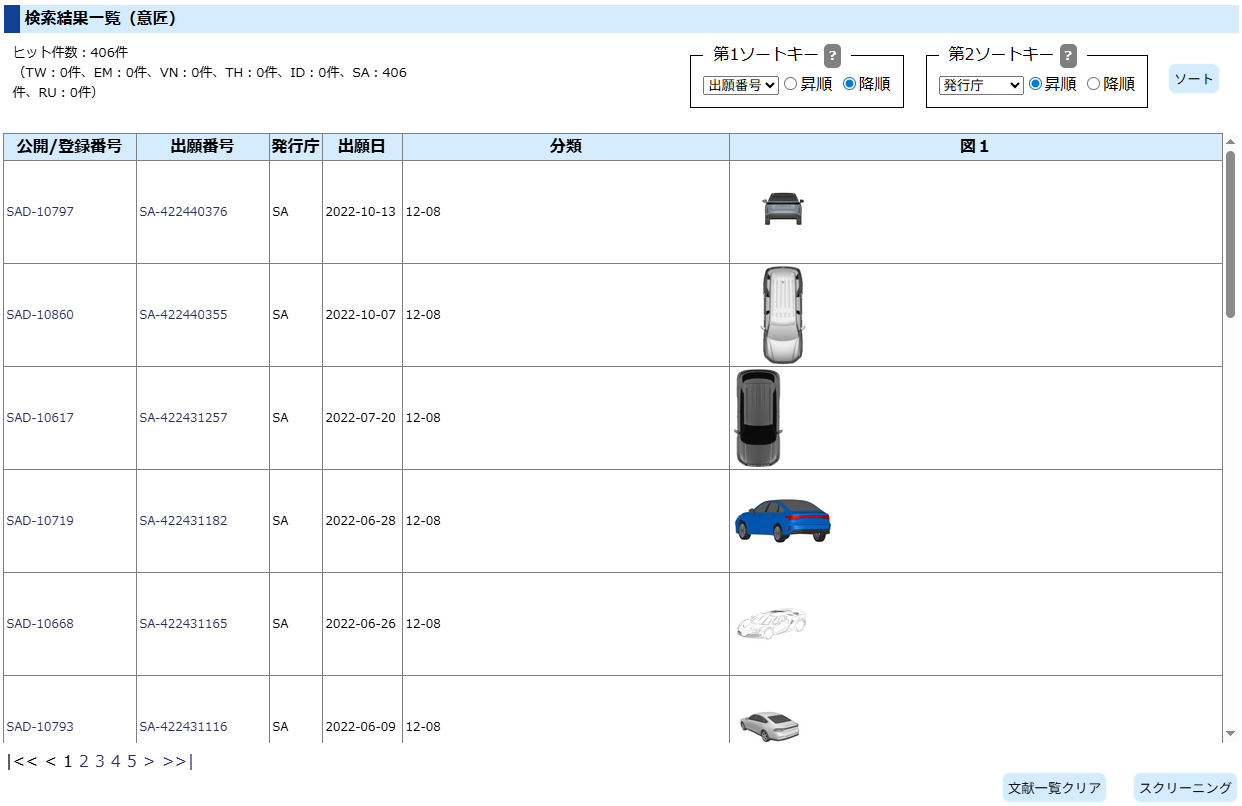Click the 文献一覧クリア button
The height and width of the screenshot is (806, 1242).
1054,788
